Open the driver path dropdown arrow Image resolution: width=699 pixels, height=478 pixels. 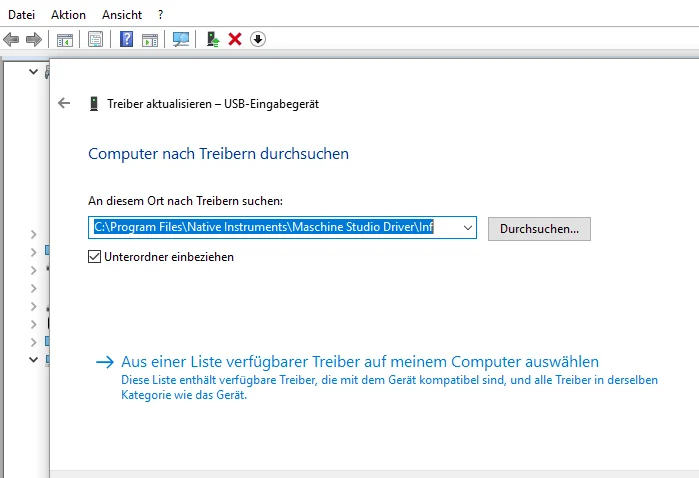coord(468,227)
